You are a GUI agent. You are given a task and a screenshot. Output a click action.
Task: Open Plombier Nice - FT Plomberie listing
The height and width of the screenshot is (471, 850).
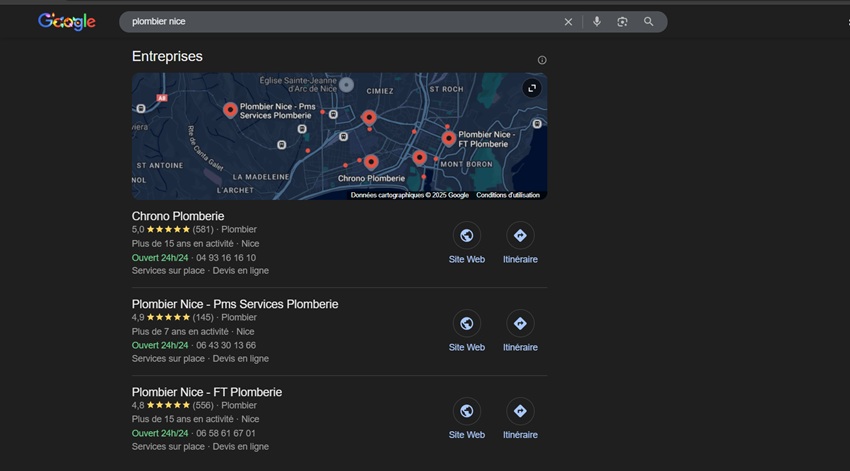pyautogui.click(x=207, y=392)
